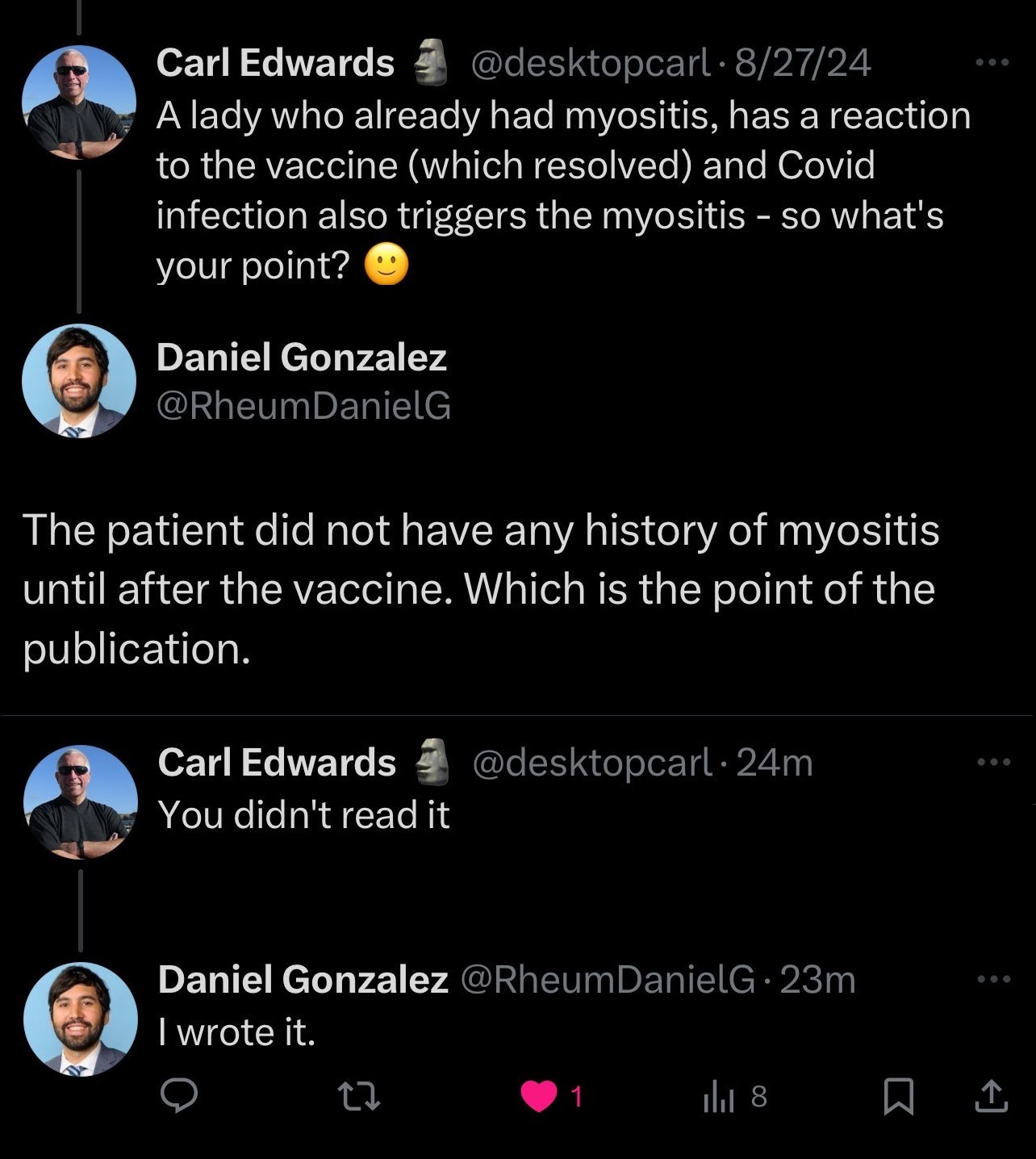Open Carl Edwards' avatar on top tweet
The image size is (1036, 1159).
[78, 103]
